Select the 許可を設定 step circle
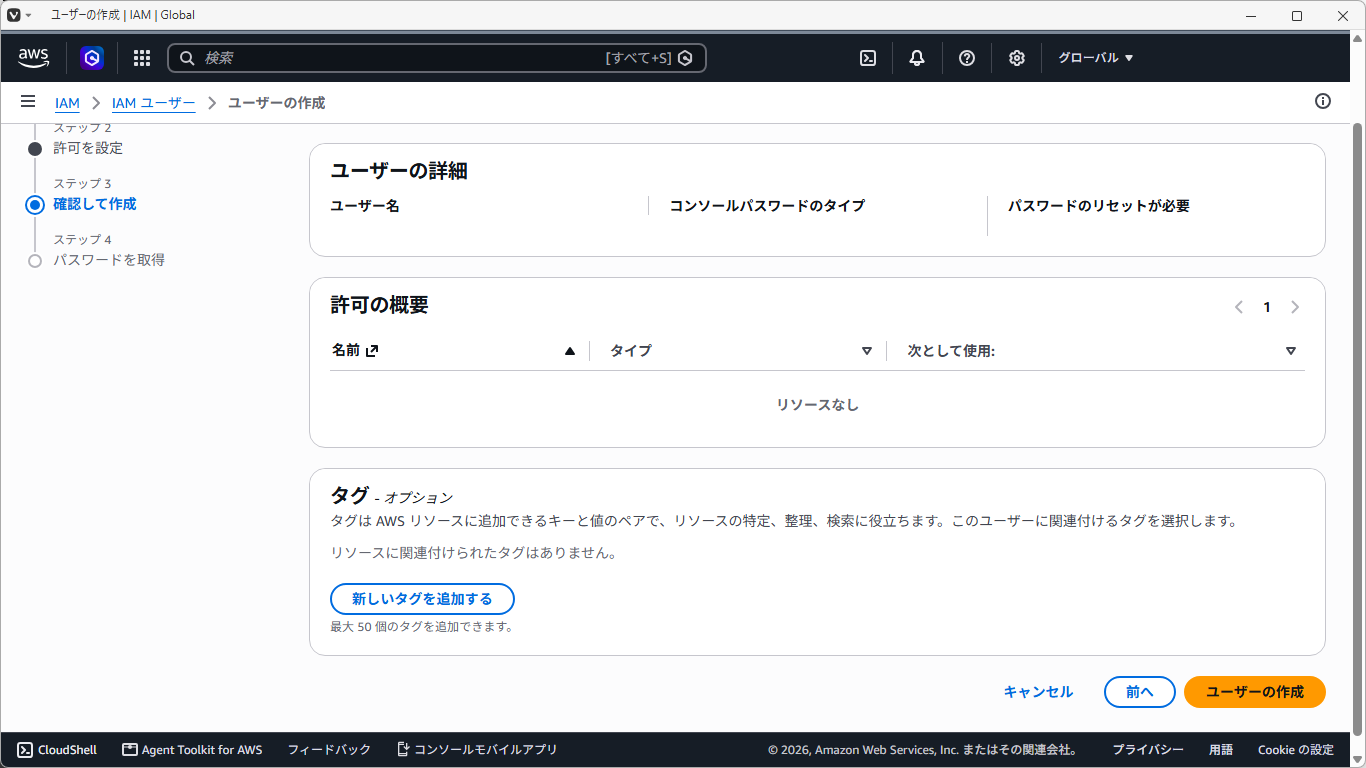Screen dimensions: 1366x768 35,149
